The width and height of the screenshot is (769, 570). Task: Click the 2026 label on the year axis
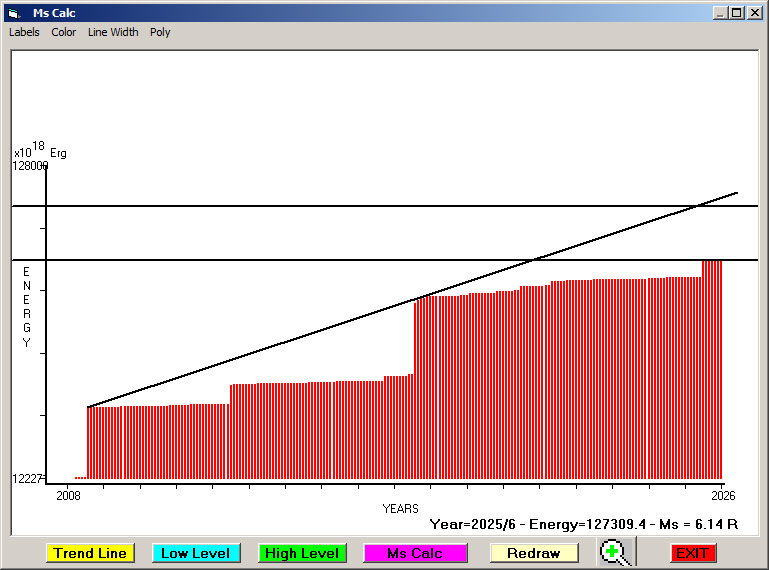coord(722,496)
